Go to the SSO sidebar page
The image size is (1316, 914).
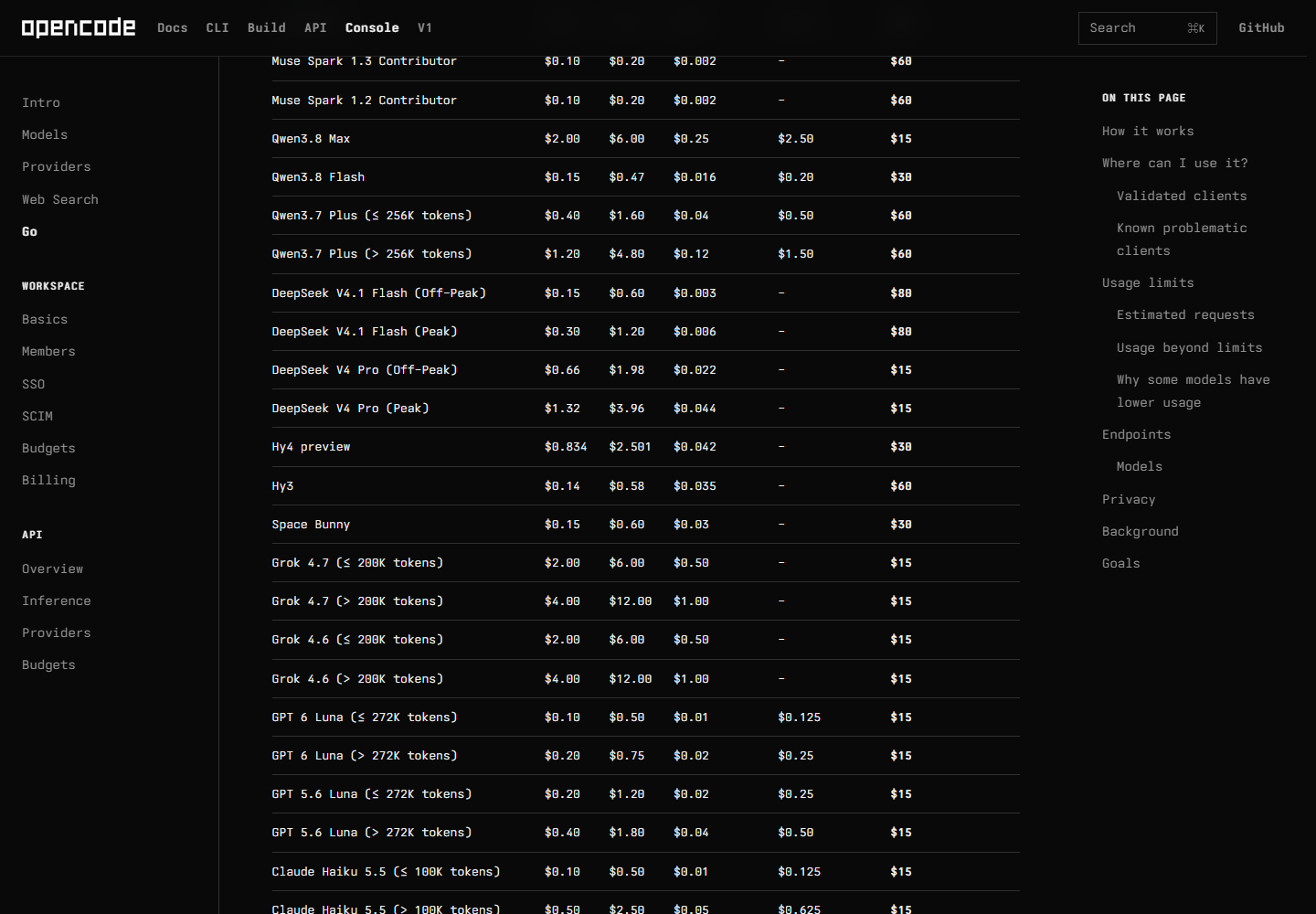pyautogui.click(x=33, y=384)
